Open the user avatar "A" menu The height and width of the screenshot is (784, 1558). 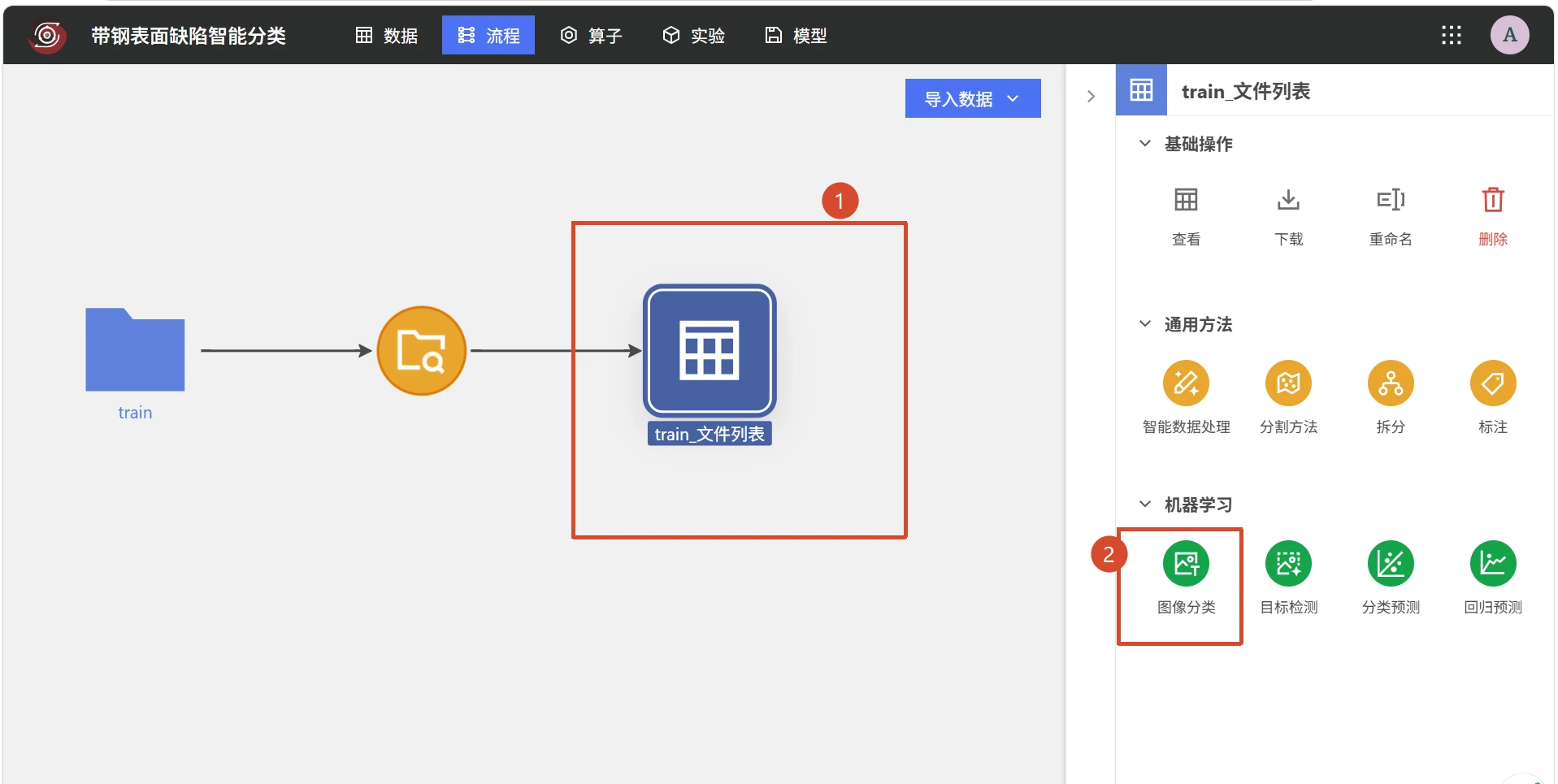[x=1510, y=35]
